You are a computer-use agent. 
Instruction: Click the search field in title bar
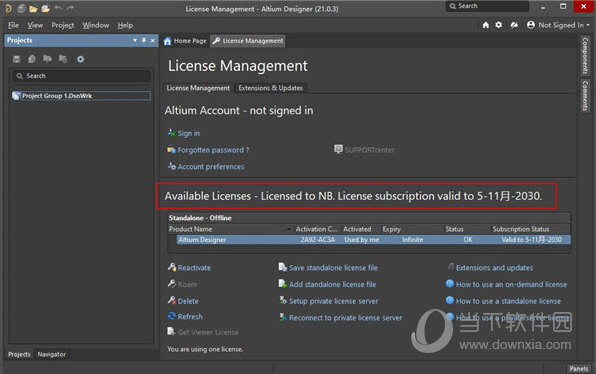[x=488, y=6]
